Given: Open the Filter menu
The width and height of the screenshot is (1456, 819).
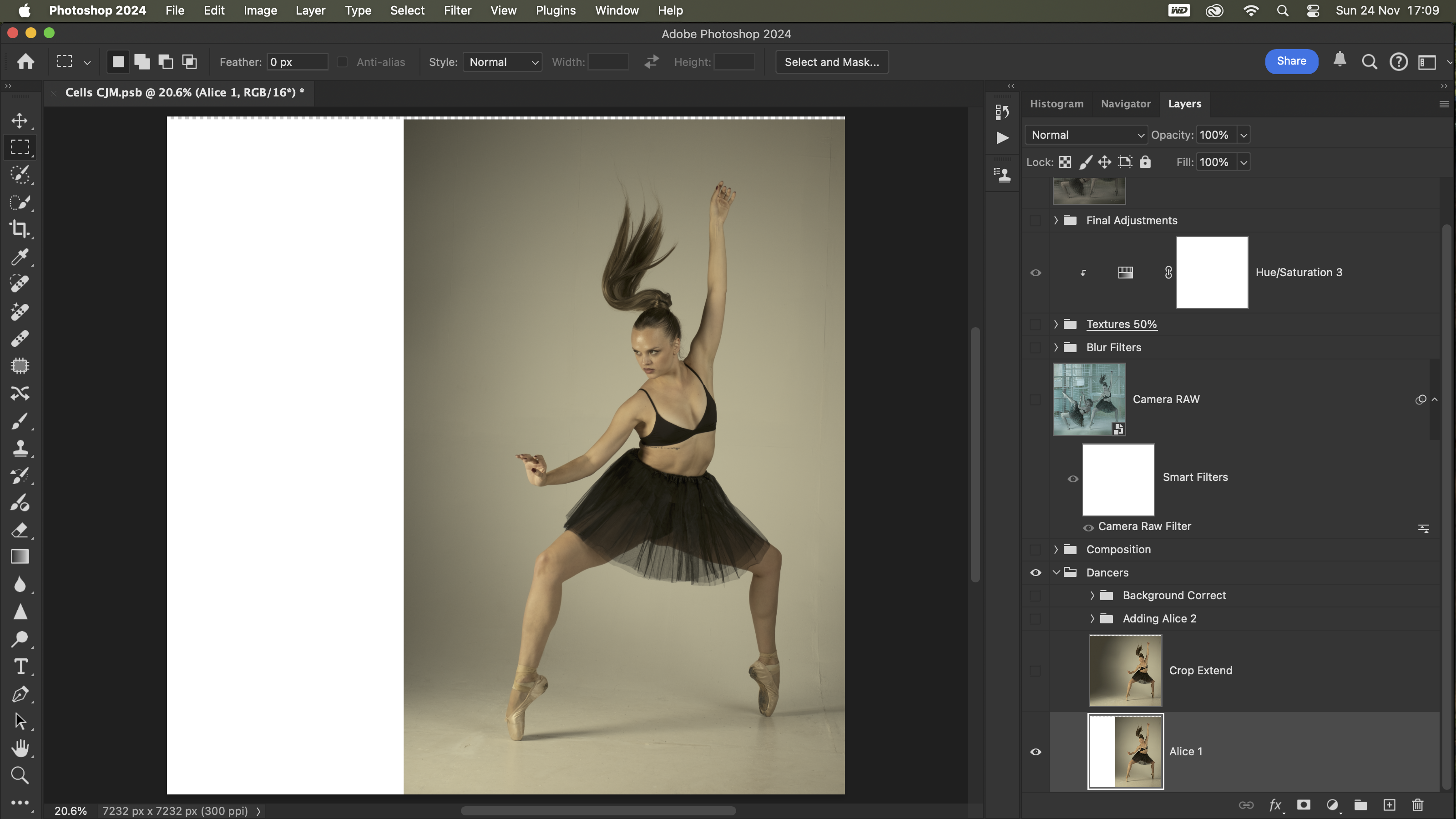Looking at the screenshot, I should click(457, 10).
